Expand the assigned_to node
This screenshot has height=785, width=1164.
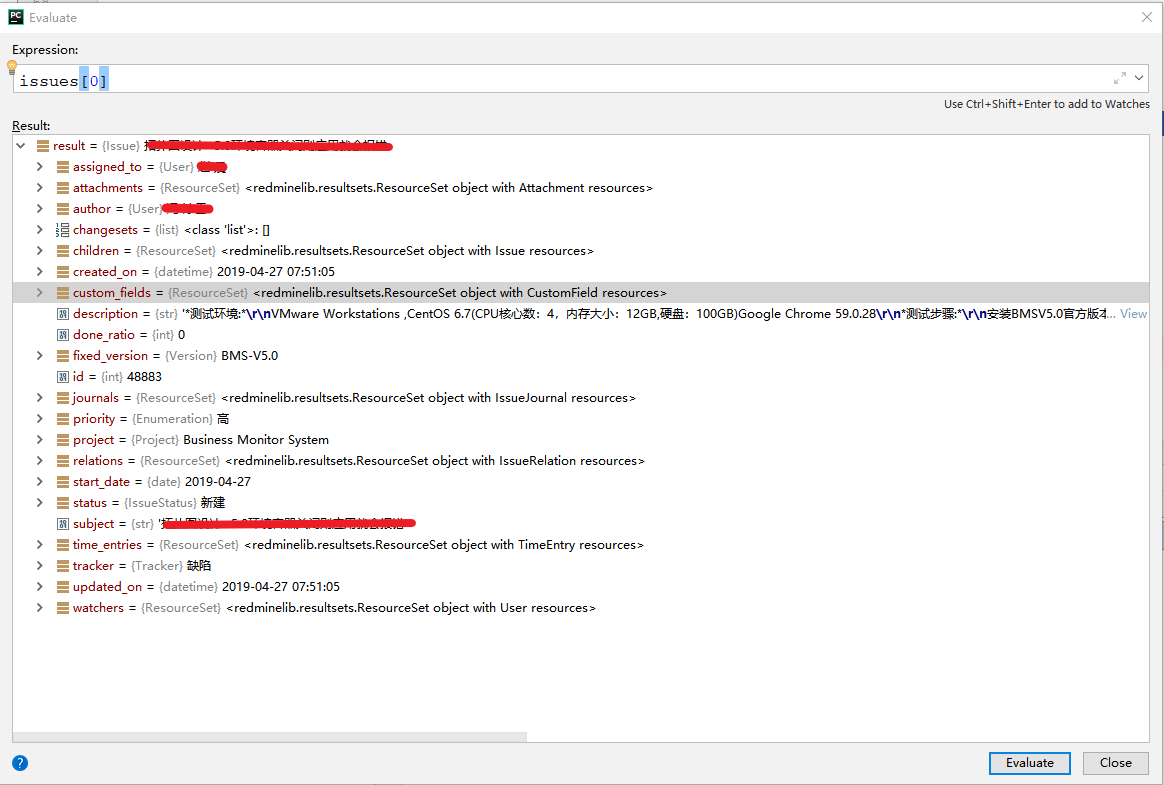click(39, 166)
